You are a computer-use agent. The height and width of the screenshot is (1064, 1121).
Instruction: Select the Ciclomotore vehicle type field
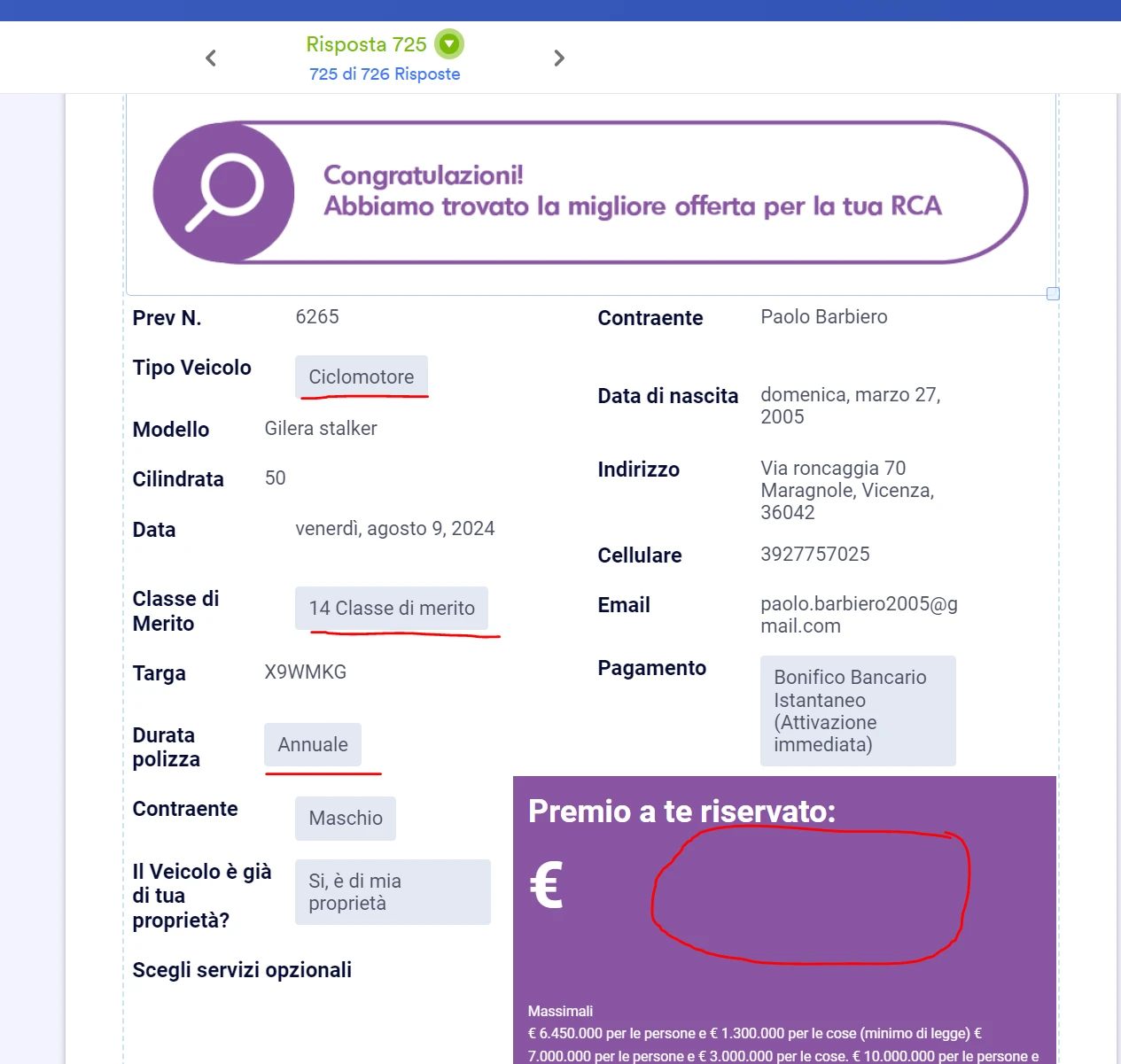click(361, 377)
